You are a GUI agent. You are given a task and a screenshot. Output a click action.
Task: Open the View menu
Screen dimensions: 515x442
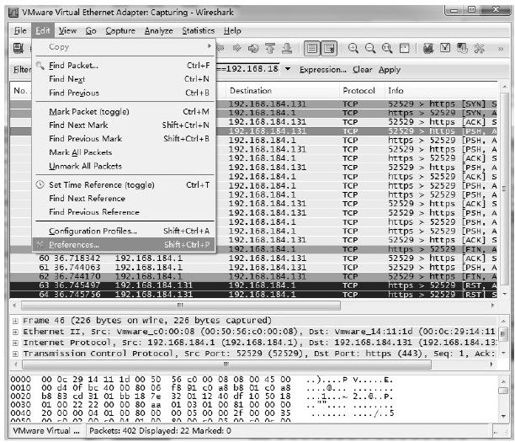click(68, 31)
